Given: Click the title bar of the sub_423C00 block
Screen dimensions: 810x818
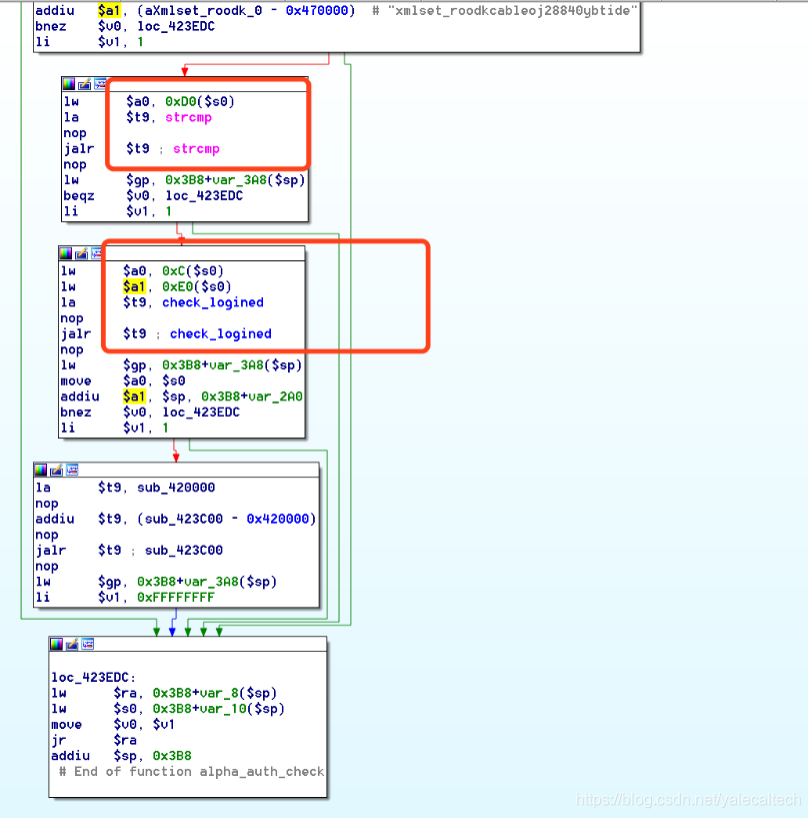Looking at the screenshot, I should pyautogui.click(x=176, y=470).
